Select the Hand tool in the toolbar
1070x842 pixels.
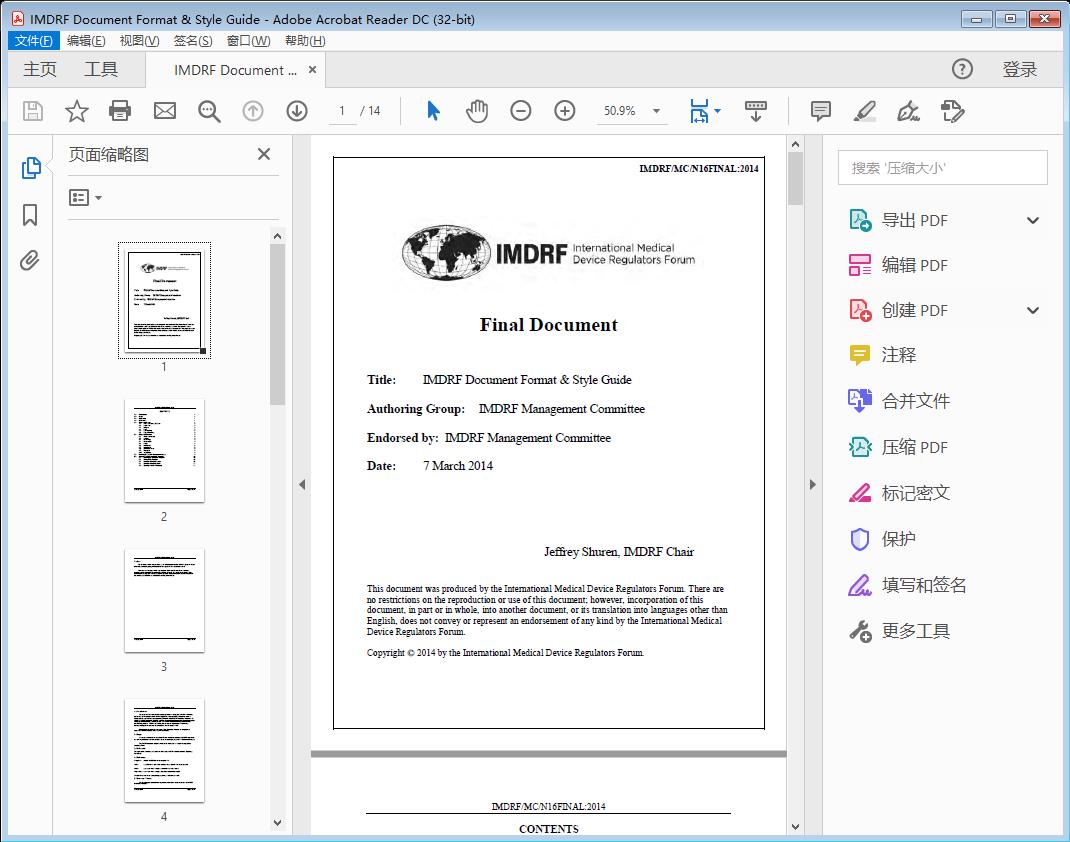coord(477,111)
